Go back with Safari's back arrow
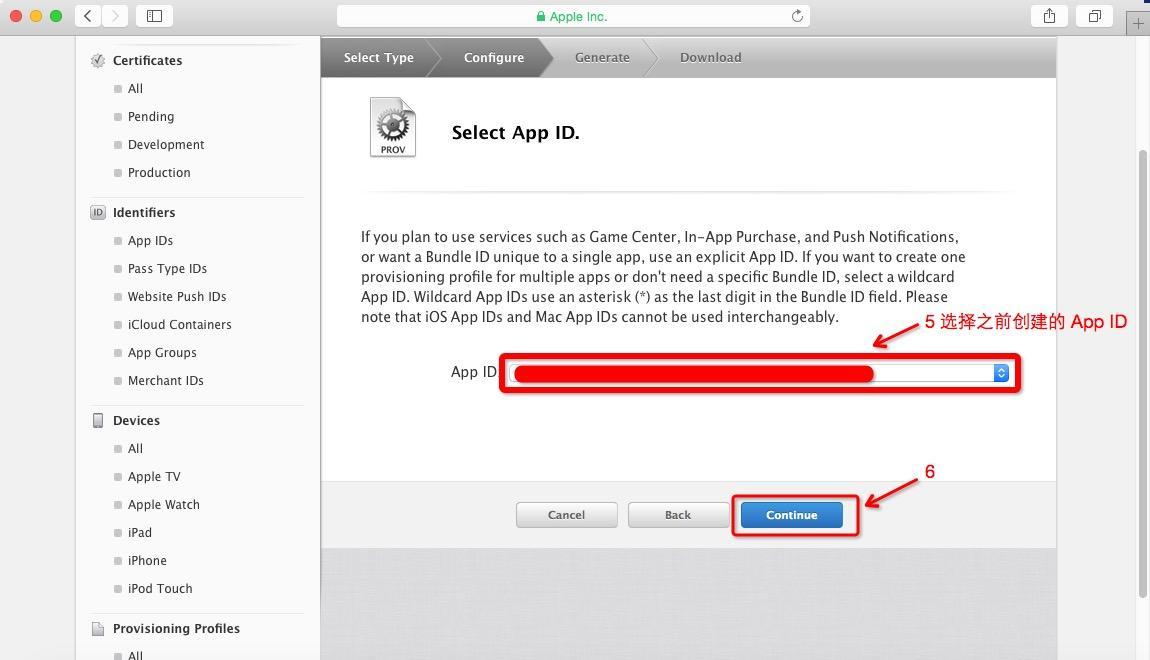Viewport: 1150px width, 660px height. 88,15
